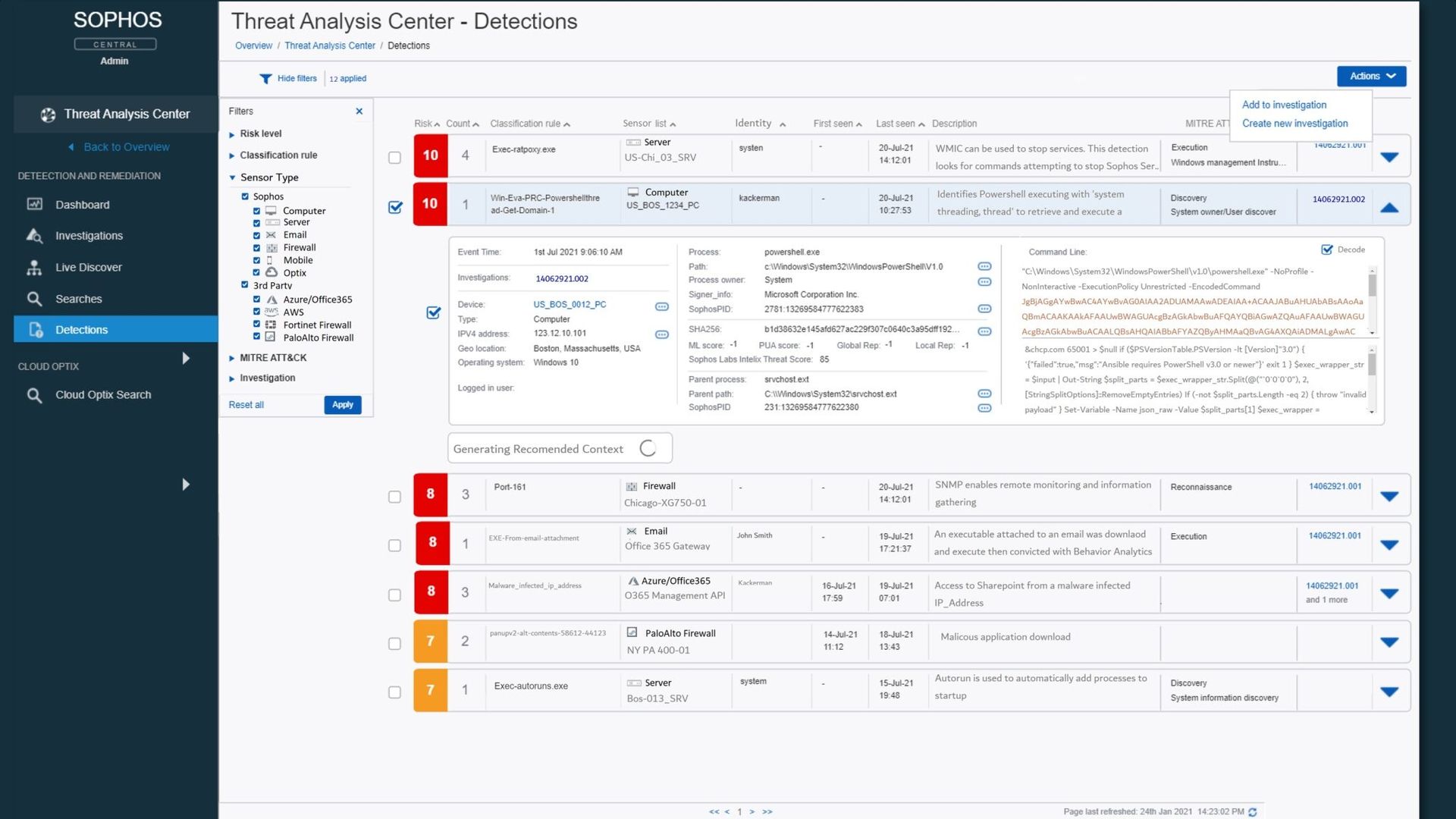Expand the Classification rule filter
Screen dimensions: 1456x819
(x=232, y=155)
